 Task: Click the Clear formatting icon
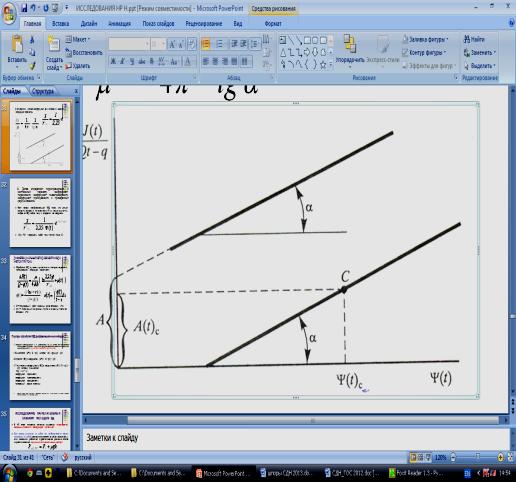tap(192, 44)
